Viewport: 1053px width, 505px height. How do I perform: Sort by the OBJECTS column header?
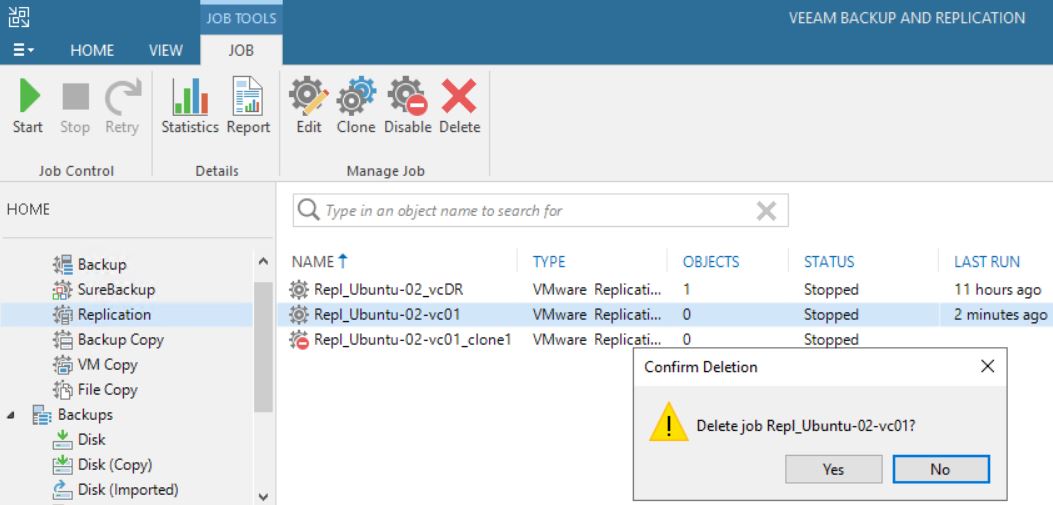(x=711, y=262)
